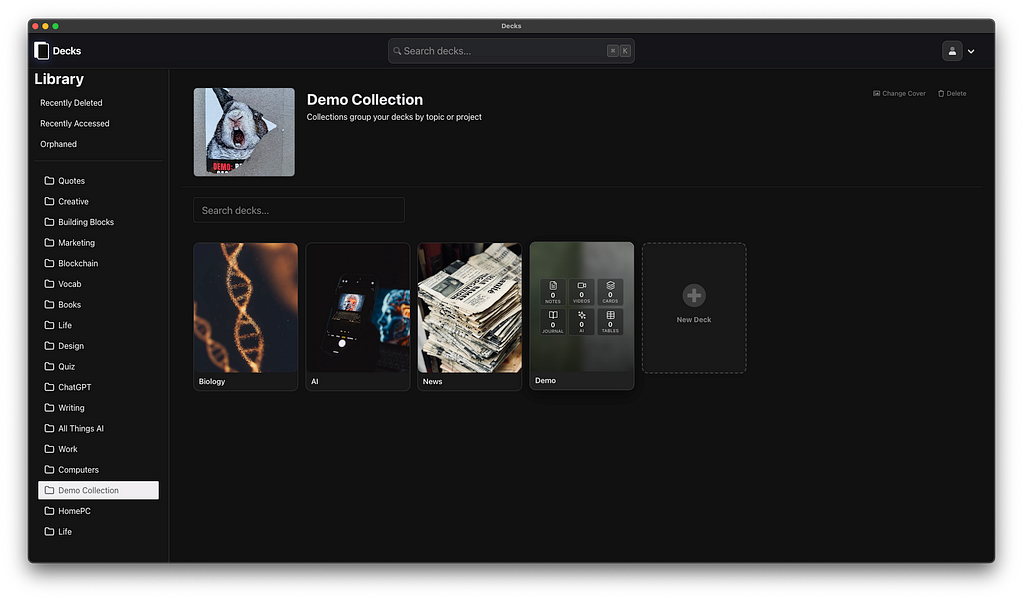Image resolution: width=1023 pixels, height=600 pixels.
Task: Click the Biology deck title label
Action: pyautogui.click(x=211, y=382)
